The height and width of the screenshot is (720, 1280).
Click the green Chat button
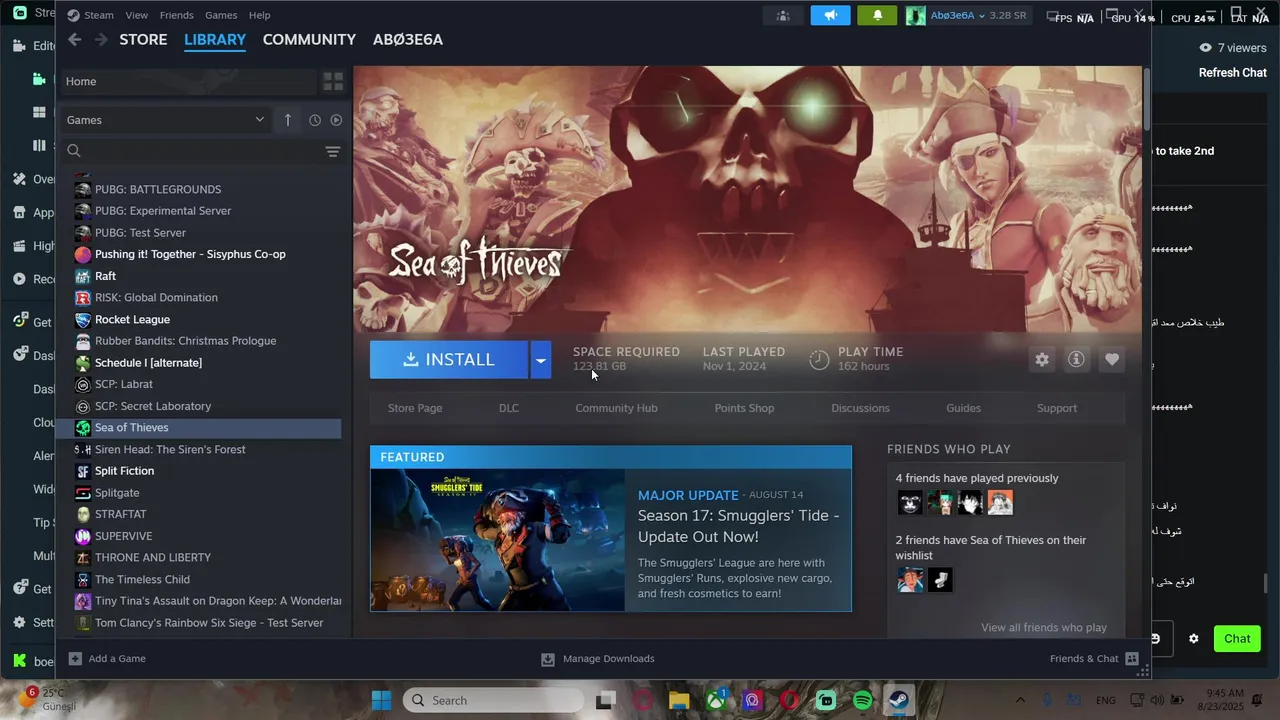(1237, 639)
